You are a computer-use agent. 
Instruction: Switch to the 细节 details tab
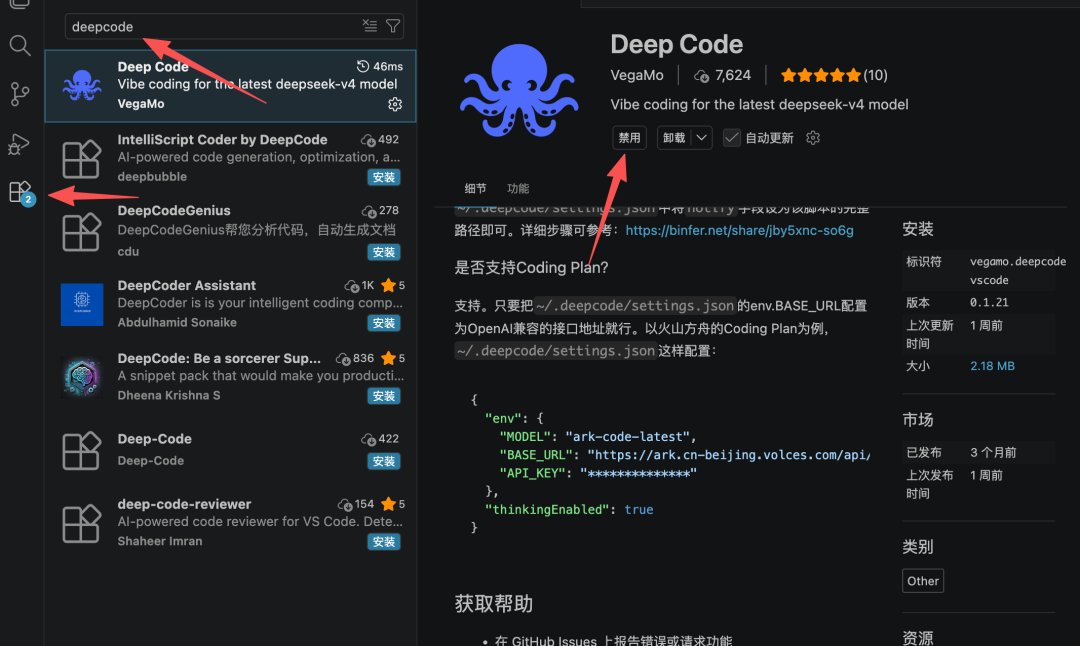475,188
